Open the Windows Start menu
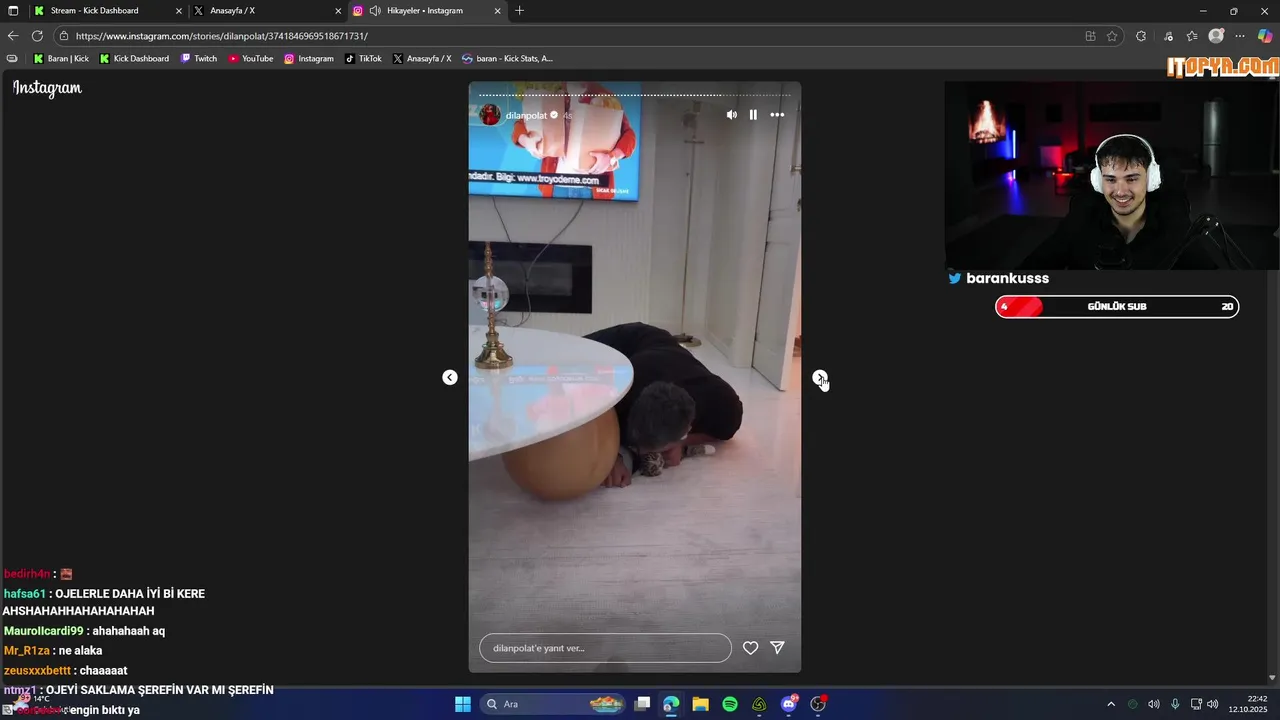The width and height of the screenshot is (1280, 720). (x=463, y=704)
